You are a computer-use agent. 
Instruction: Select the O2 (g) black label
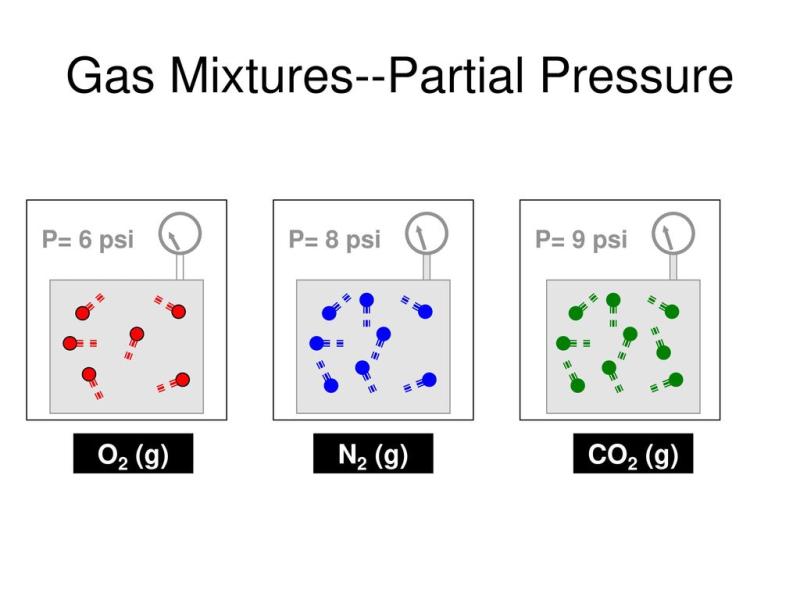(133, 454)
